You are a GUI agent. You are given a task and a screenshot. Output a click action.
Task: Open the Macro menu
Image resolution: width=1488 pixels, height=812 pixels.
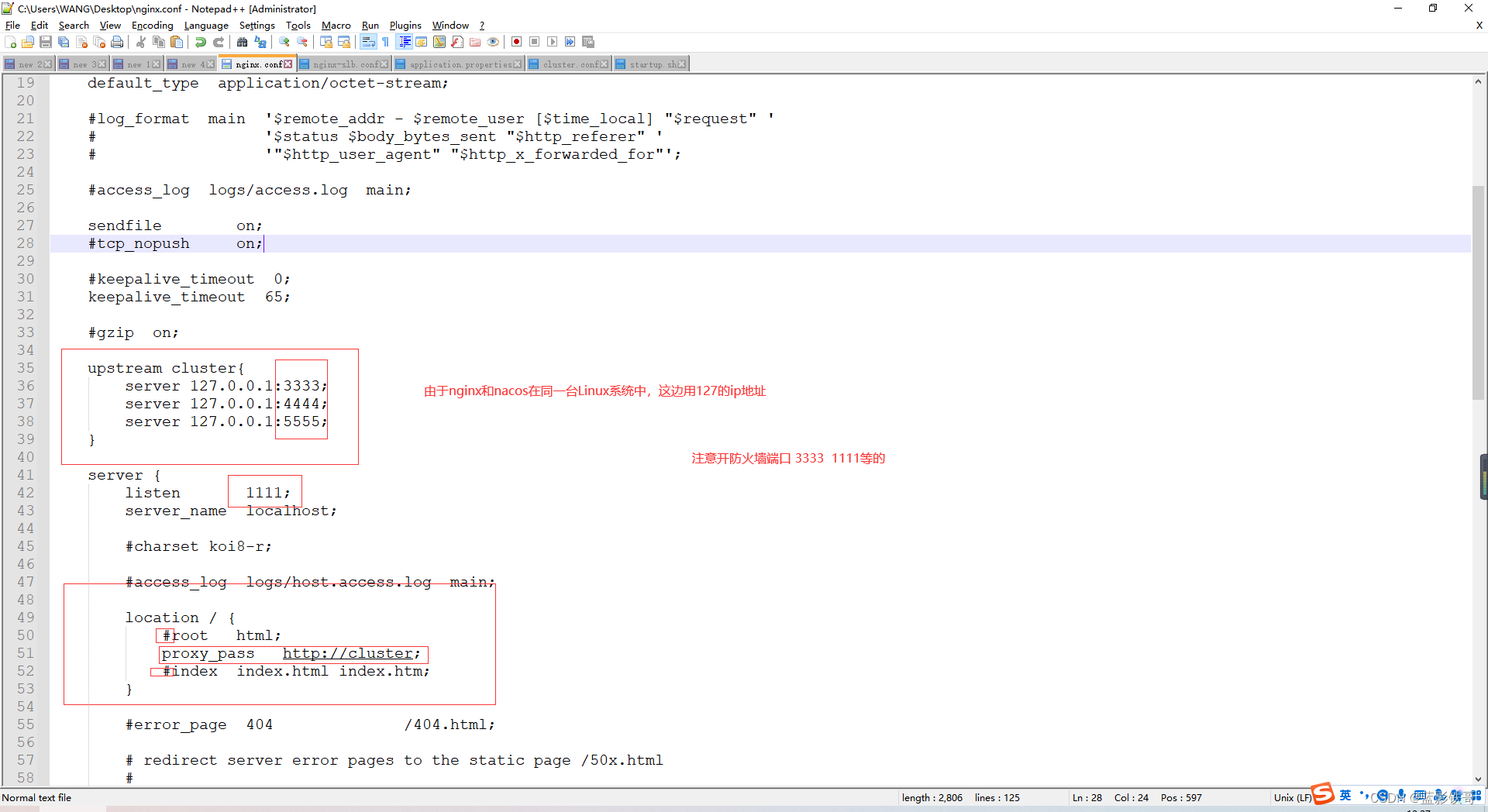click(x=336, y=26)
